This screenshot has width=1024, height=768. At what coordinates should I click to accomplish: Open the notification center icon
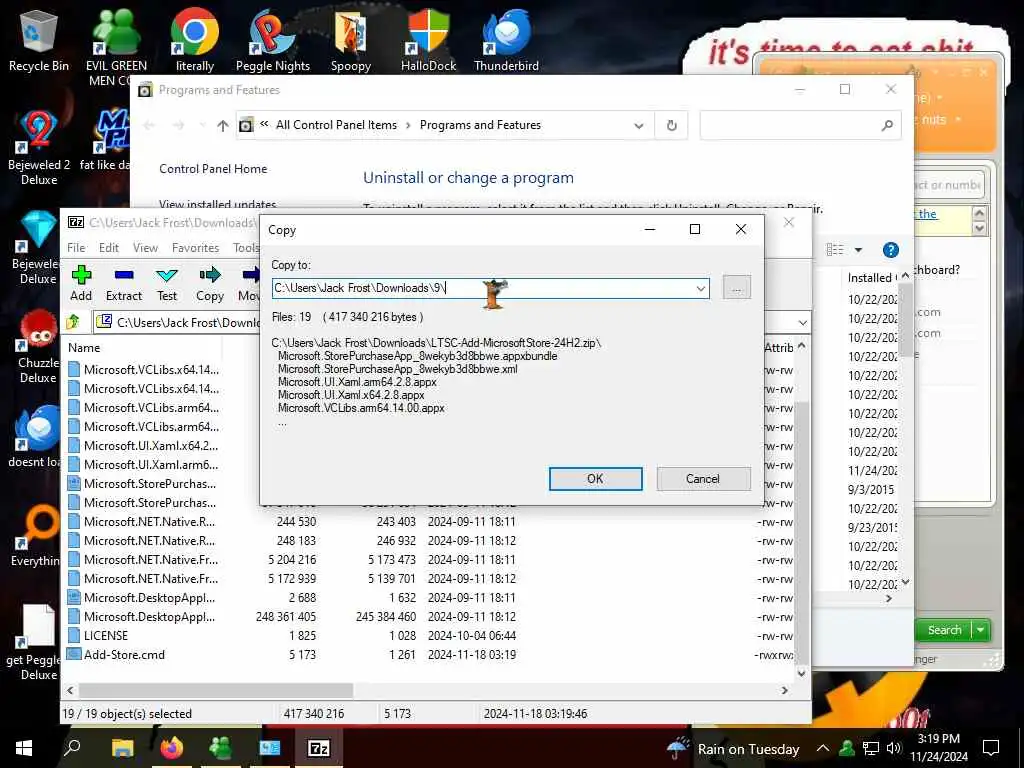point(991,748)
